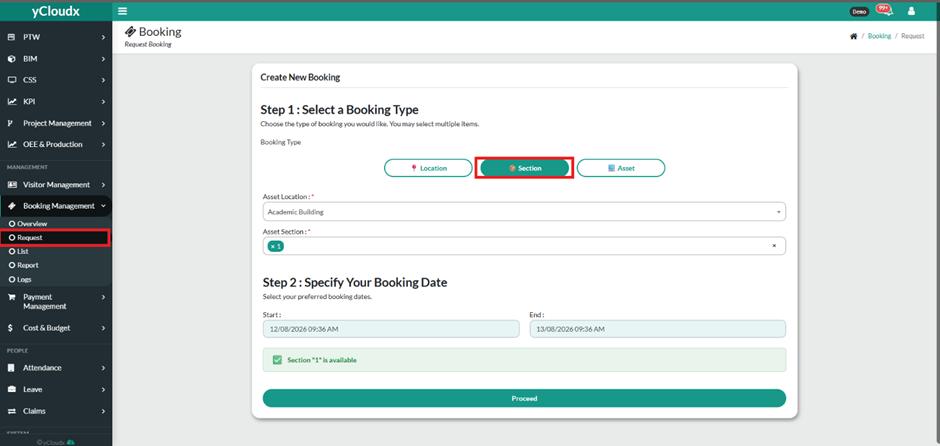Click 'Section "1" is available' message
Image resolution: width=940 pixels, height=446 pixels.
pos(322,360)
